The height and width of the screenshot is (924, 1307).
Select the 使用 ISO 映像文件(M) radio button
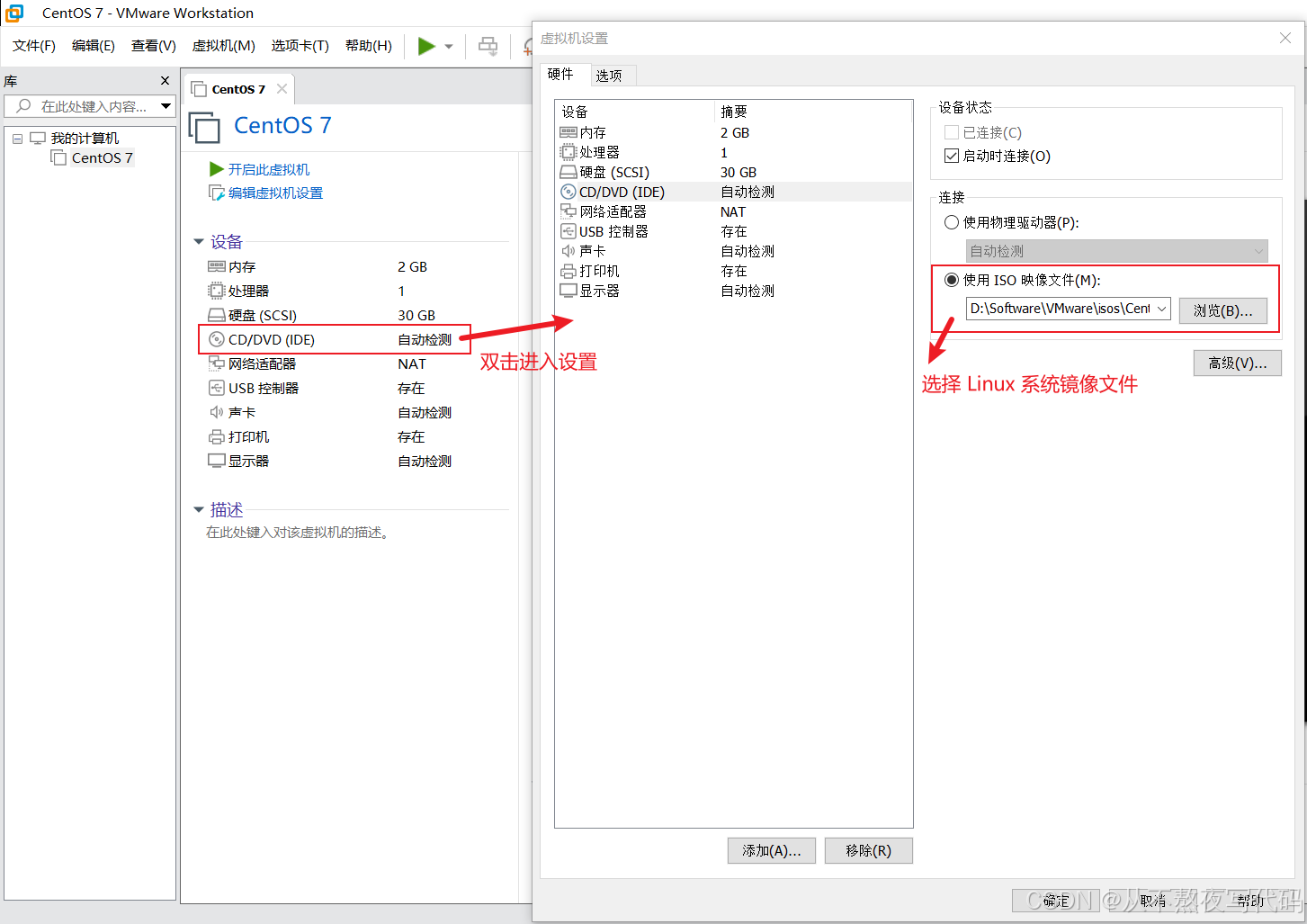coord(951,280)
